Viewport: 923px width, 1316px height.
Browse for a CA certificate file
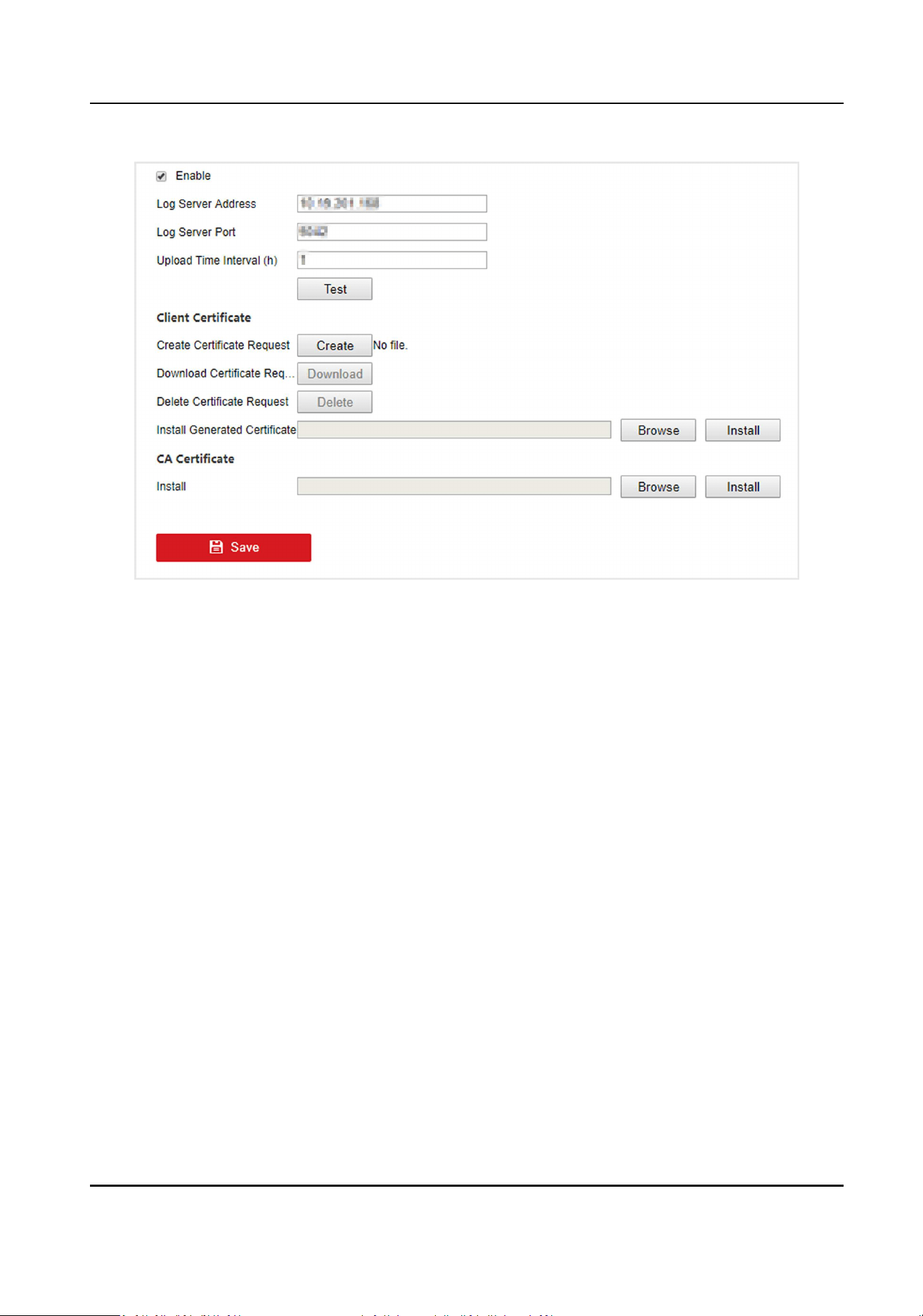pyautogui.click(x=658, y=487)
